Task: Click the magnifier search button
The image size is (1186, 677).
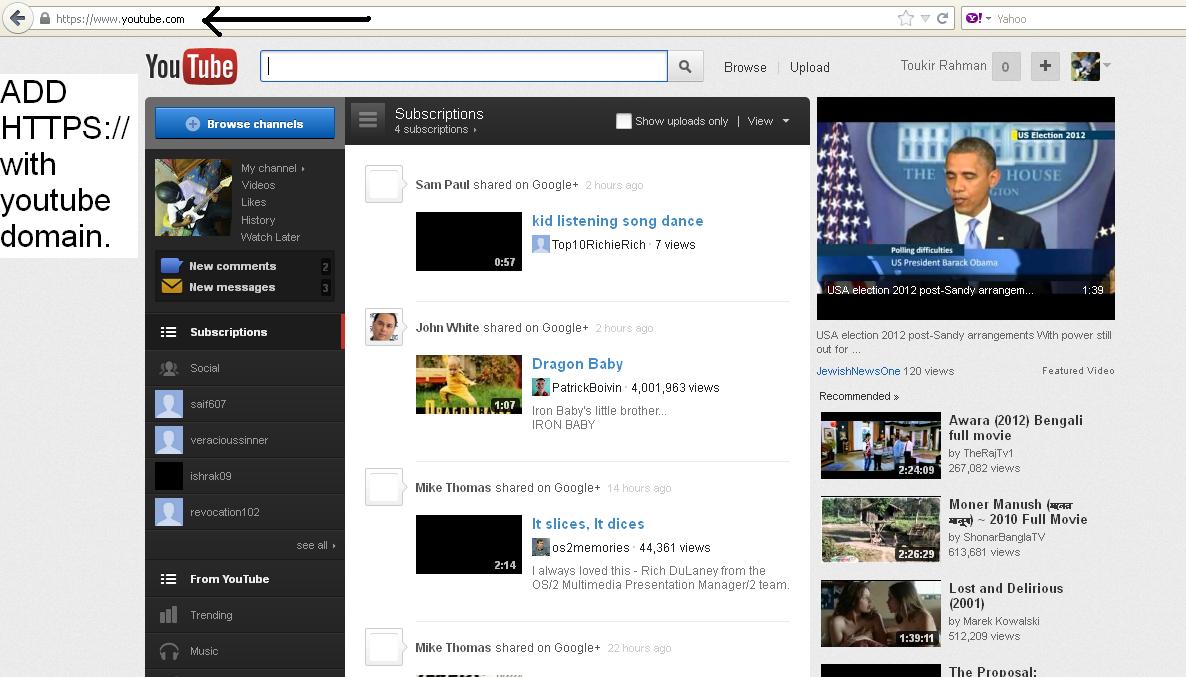Action: (685, 67)
